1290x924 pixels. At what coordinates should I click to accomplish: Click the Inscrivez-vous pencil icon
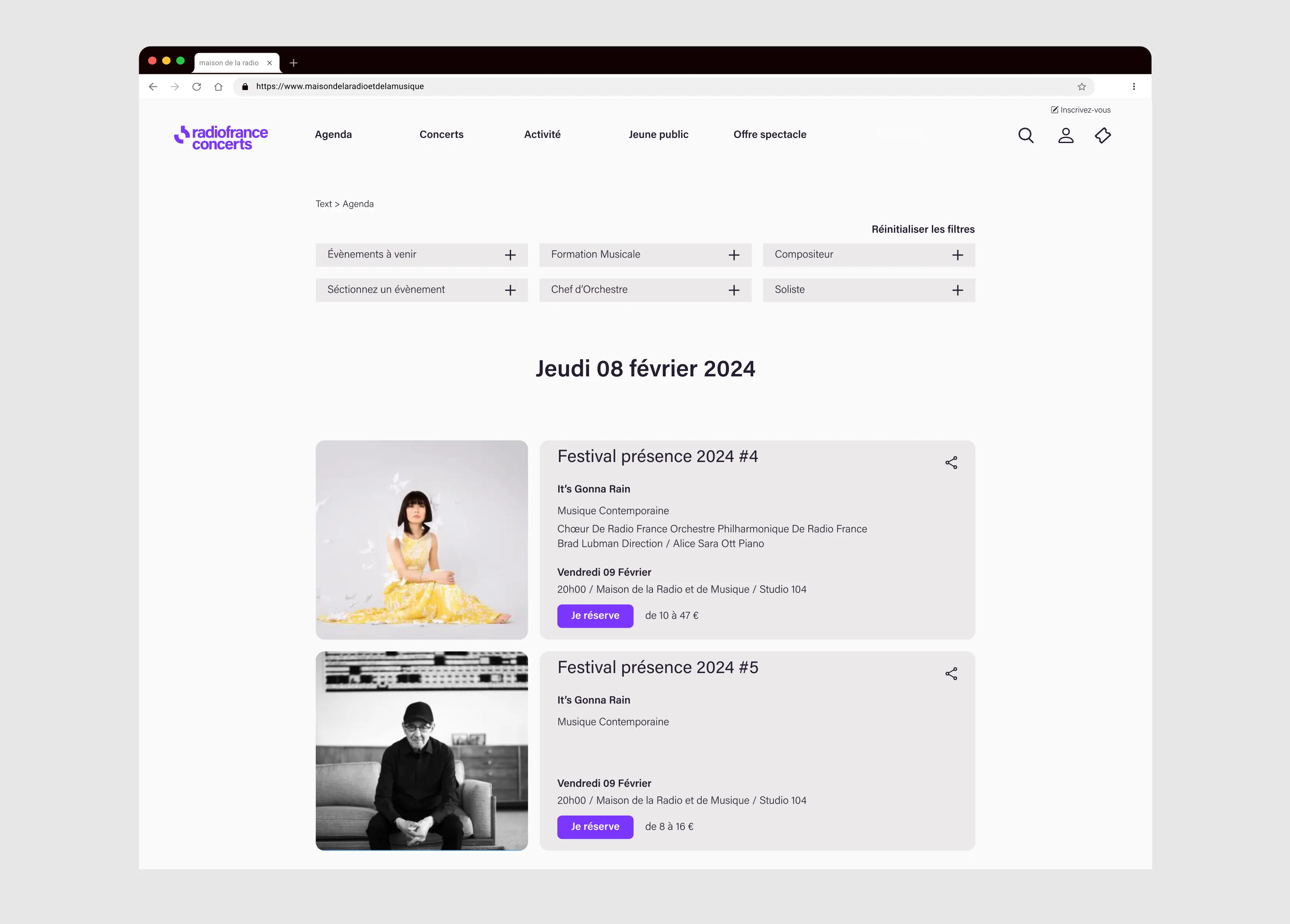(x=1055, y=110)
